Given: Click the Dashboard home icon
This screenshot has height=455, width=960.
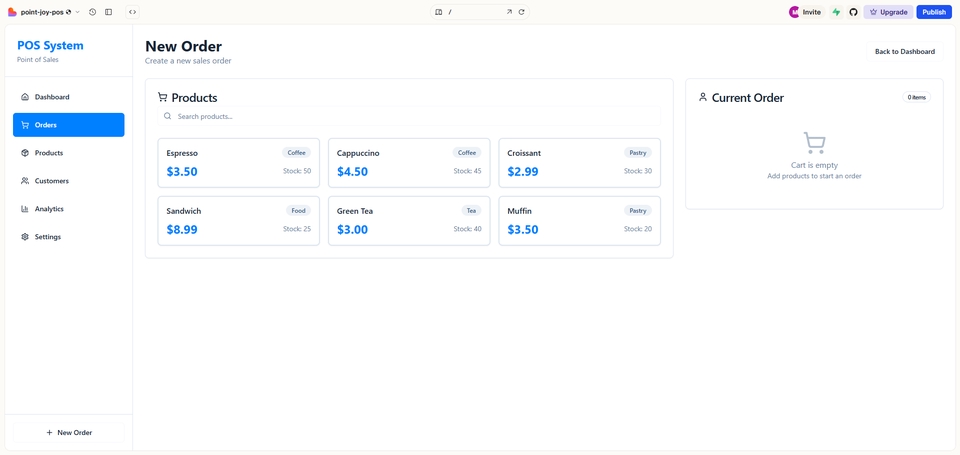Looking at the screenshot, I should point(25,97).
